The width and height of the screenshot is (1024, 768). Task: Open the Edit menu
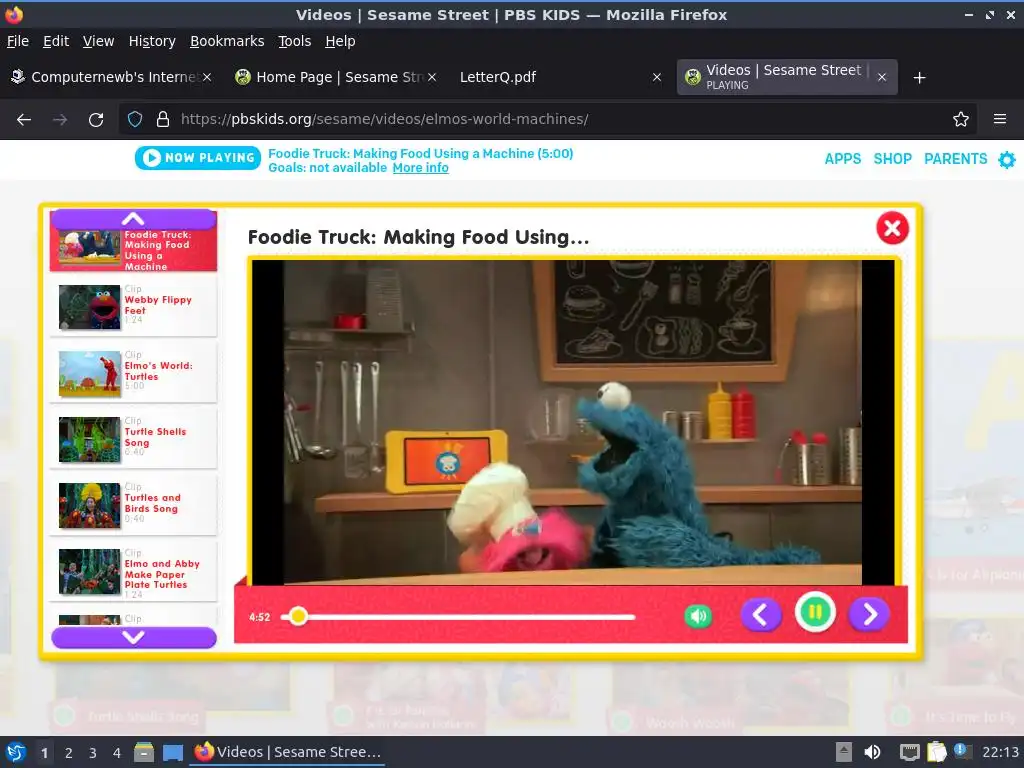pyautogui.click(x=56, y=41)
